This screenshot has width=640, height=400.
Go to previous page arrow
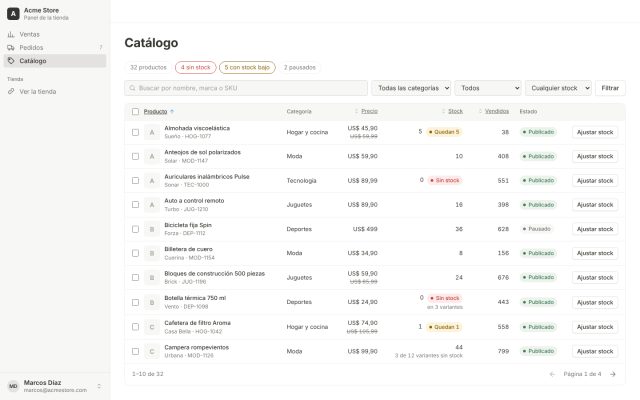[x=552, y=374]
